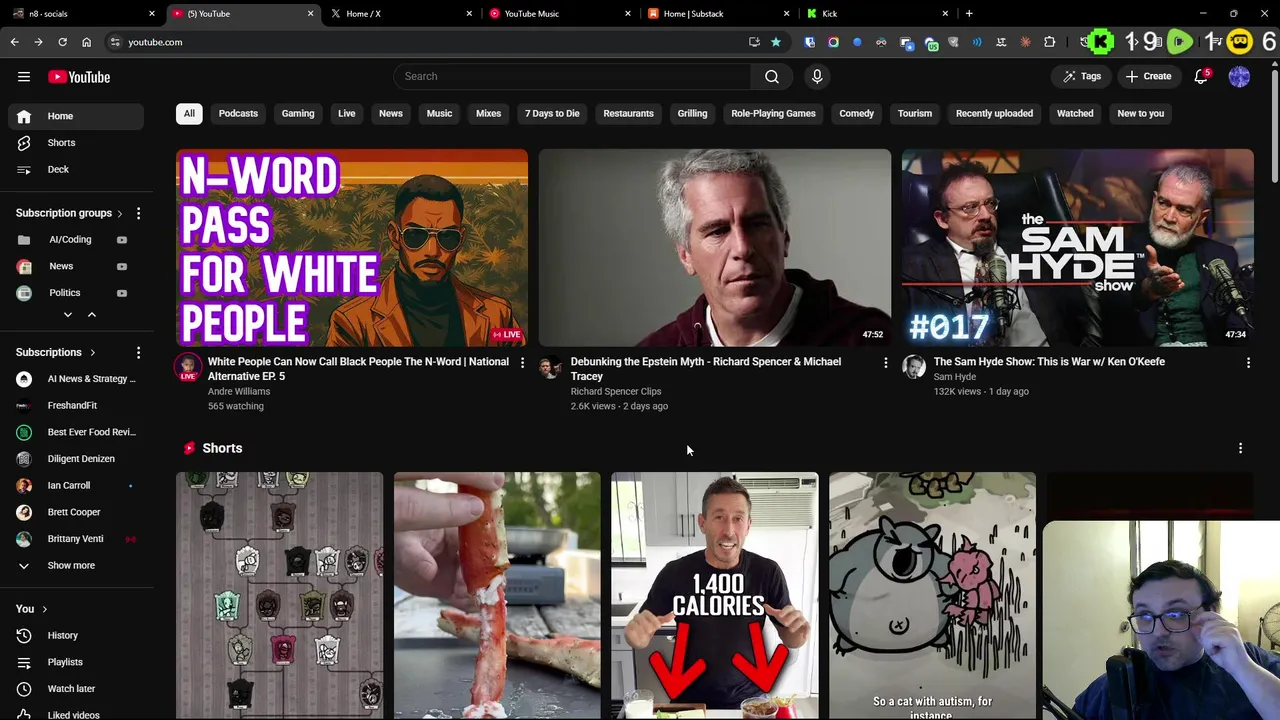Screen dimensions: 1280x720
Task: Select the New to you chip
Action: point(1141,113)
